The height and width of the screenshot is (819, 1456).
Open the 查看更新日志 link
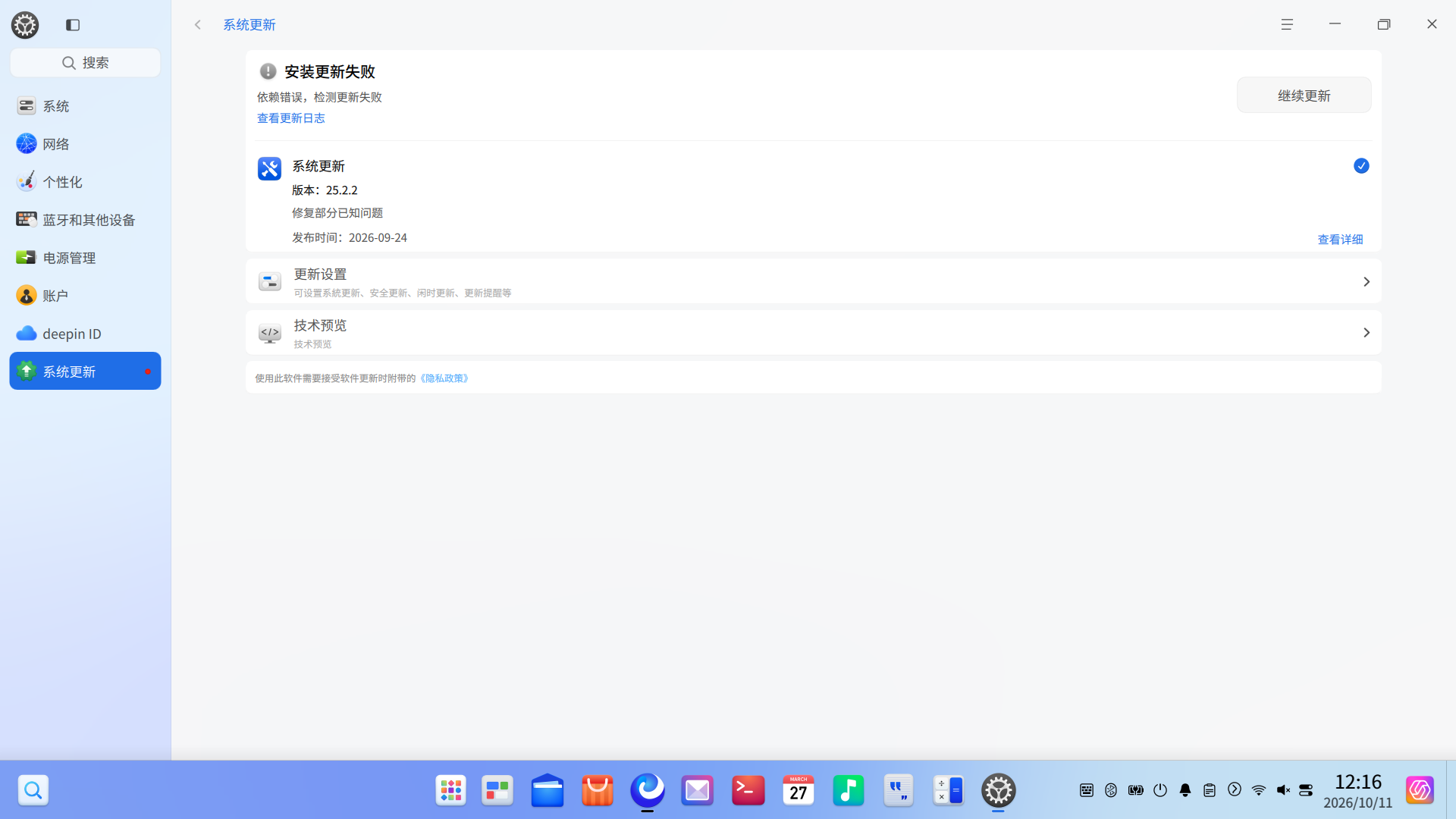[x=291, y=118]
